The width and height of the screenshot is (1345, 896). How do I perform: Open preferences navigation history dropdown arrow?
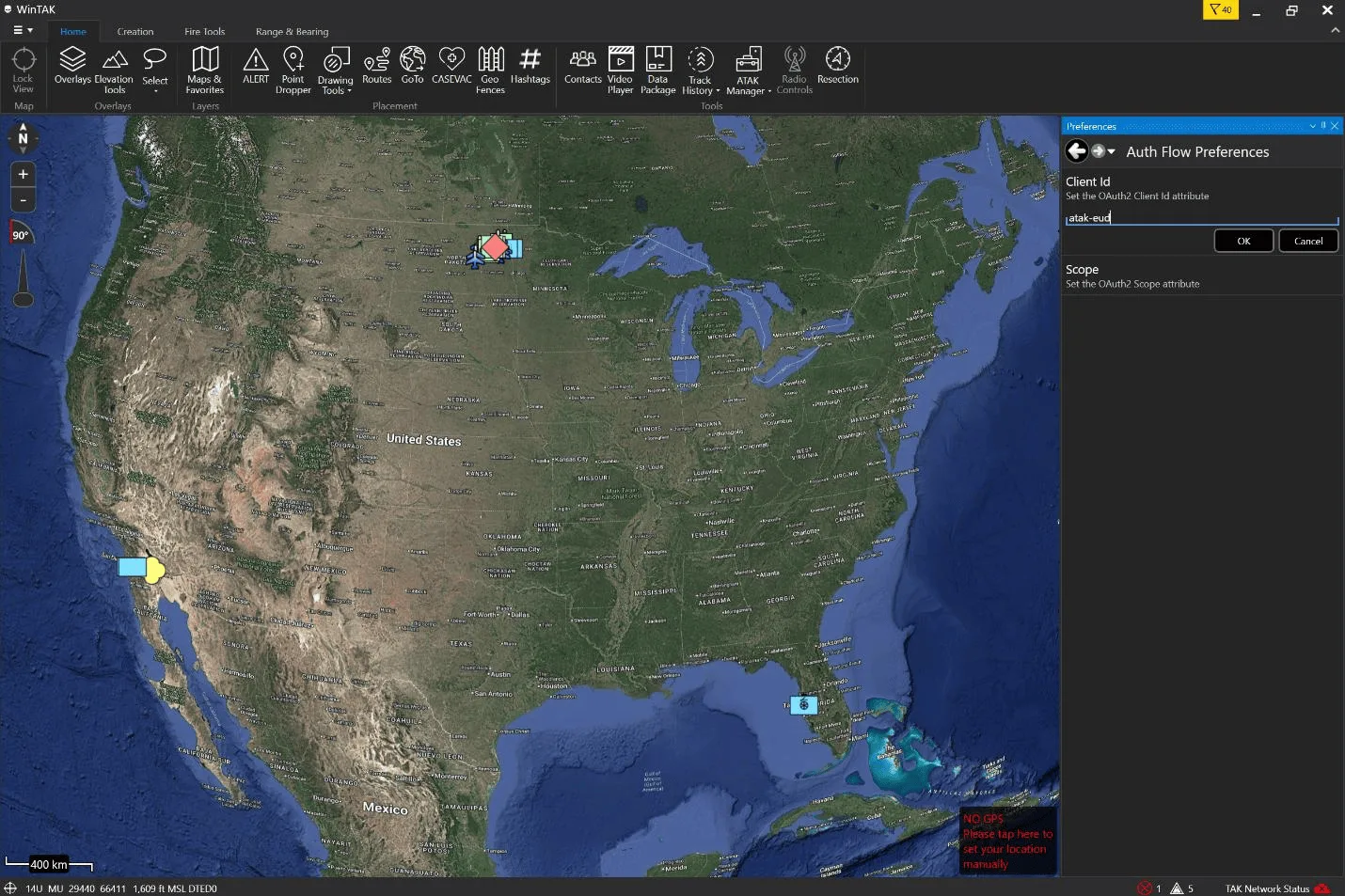point(1111,151)
